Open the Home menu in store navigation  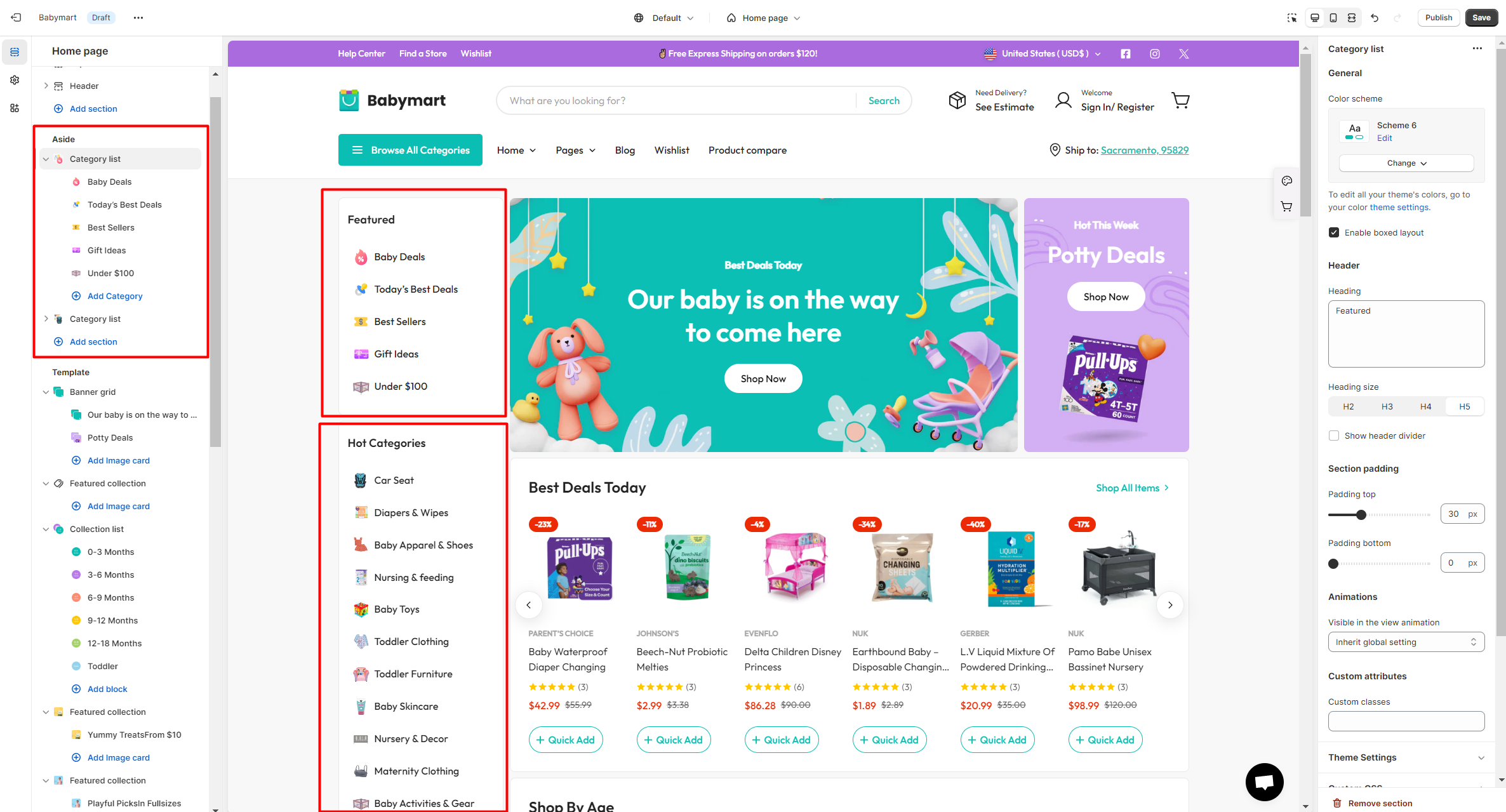(x=516, y=150)
